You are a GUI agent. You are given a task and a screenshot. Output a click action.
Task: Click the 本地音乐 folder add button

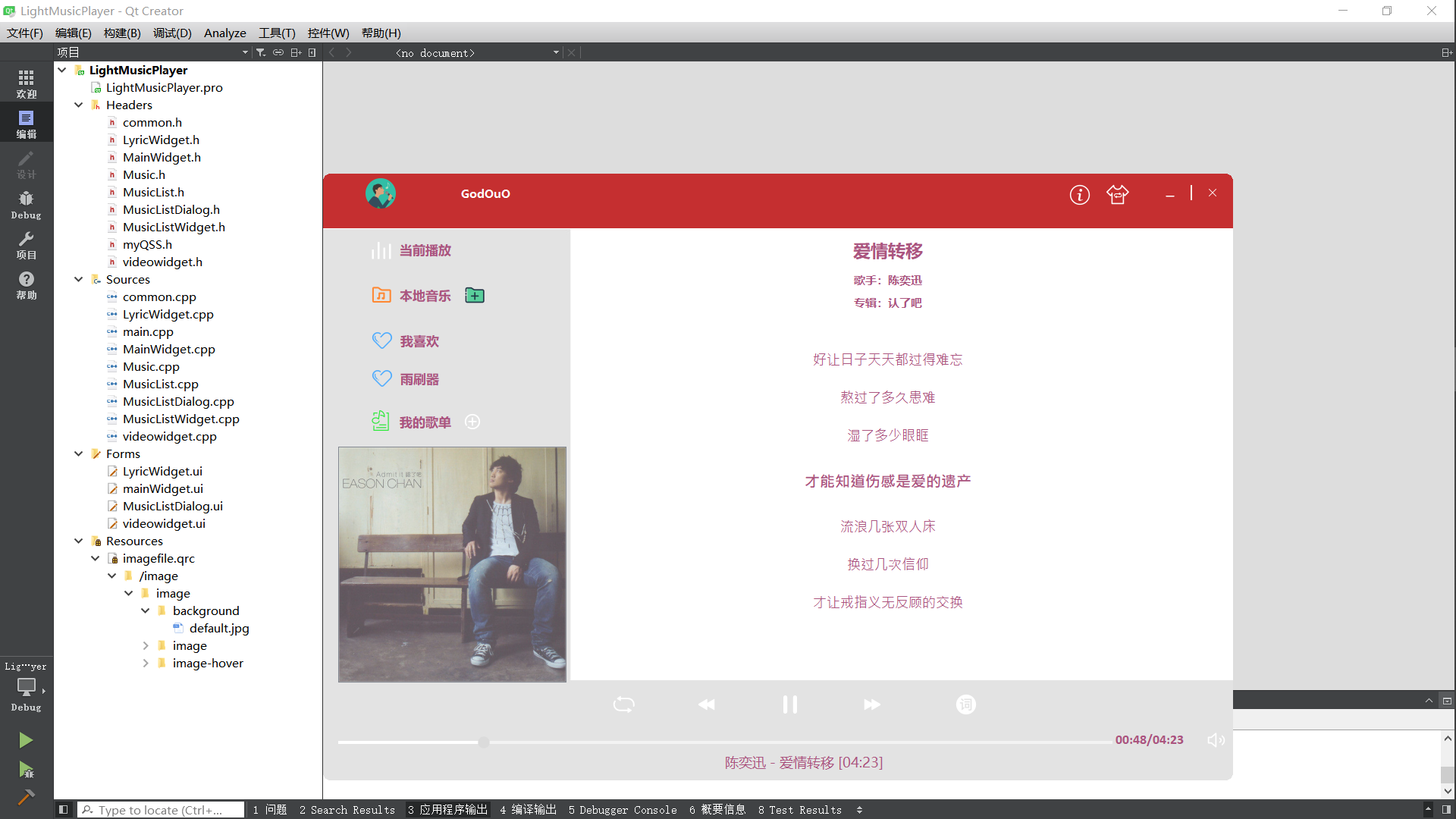[x=476, y=296]
